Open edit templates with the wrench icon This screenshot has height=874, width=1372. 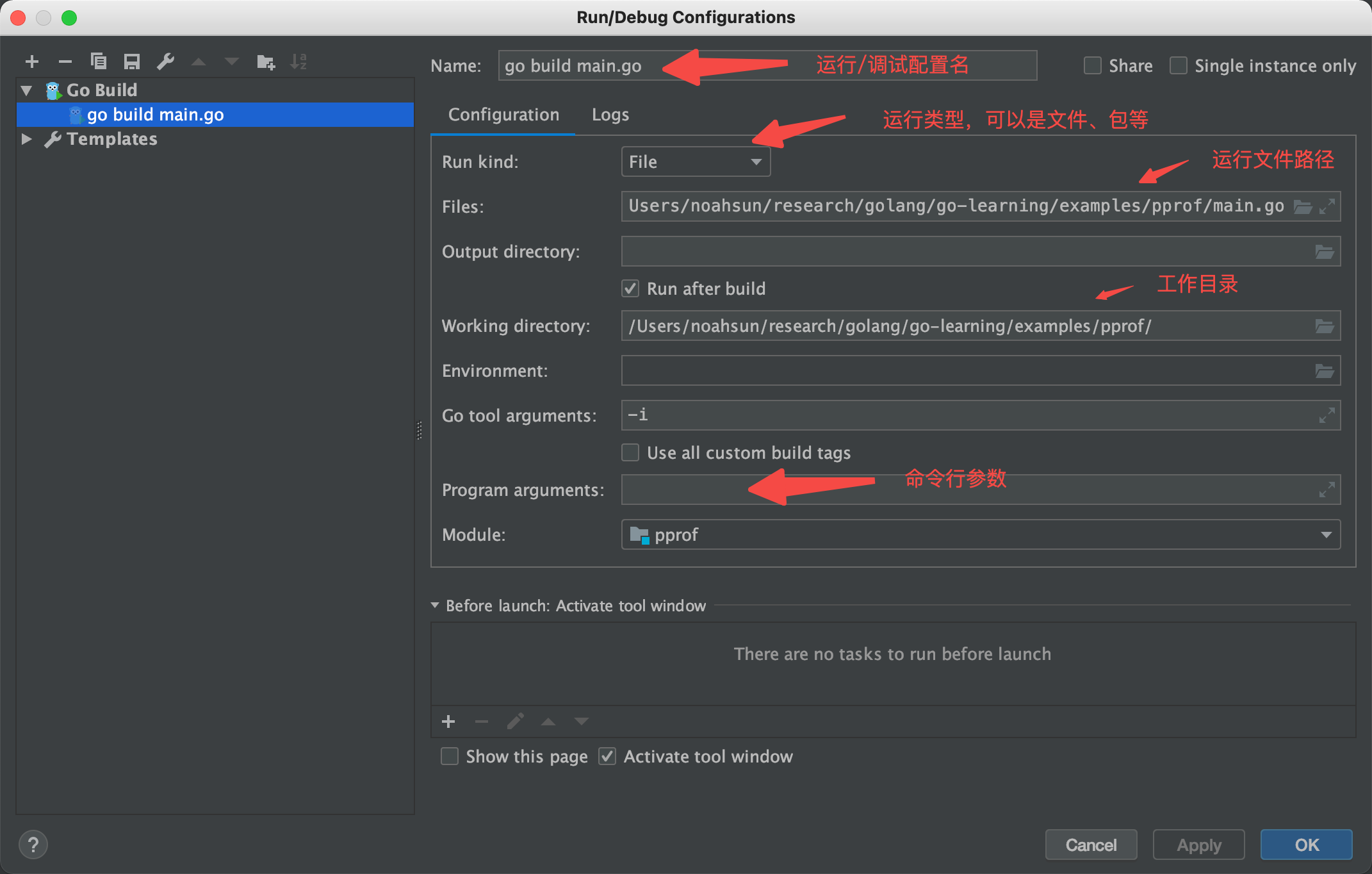tap(165, 61)
